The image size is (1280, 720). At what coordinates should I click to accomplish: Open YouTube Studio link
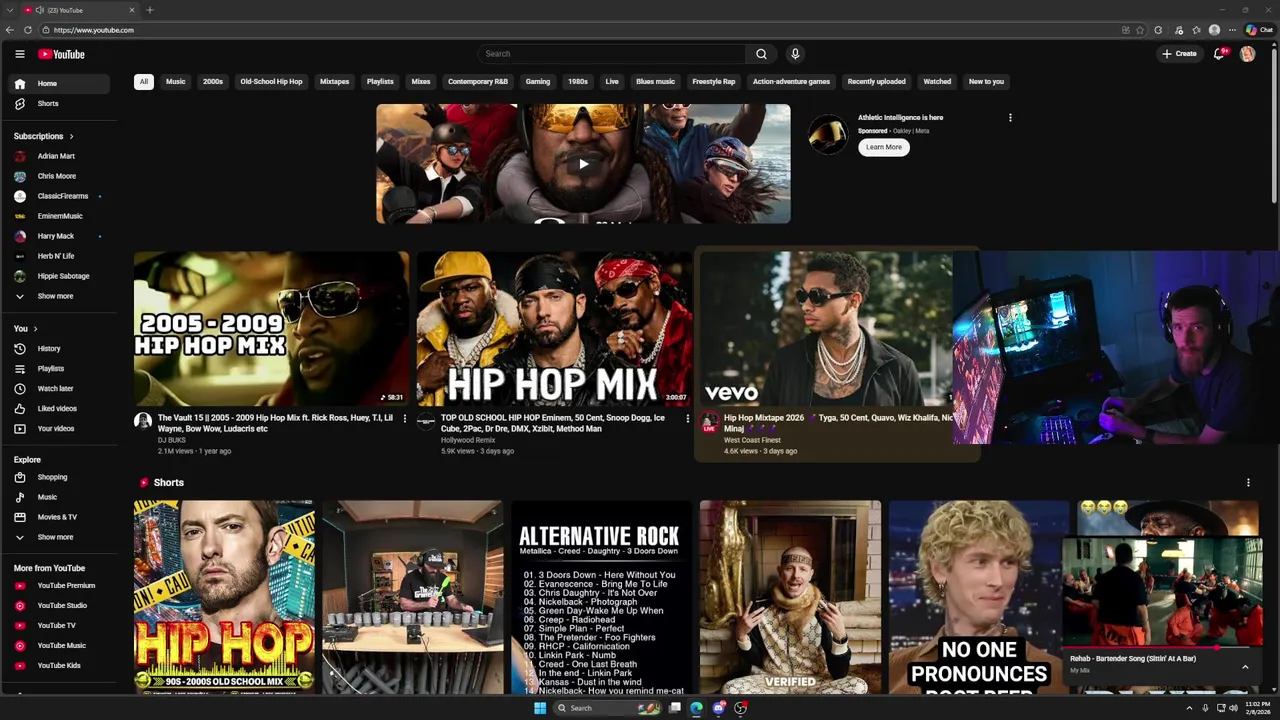coord(59,606)
